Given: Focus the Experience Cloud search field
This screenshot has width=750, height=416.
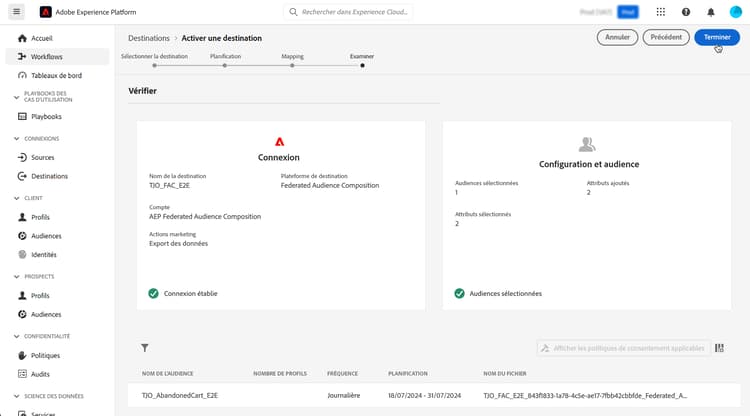Looking at the screenshot, I should (x=348, y=12).
